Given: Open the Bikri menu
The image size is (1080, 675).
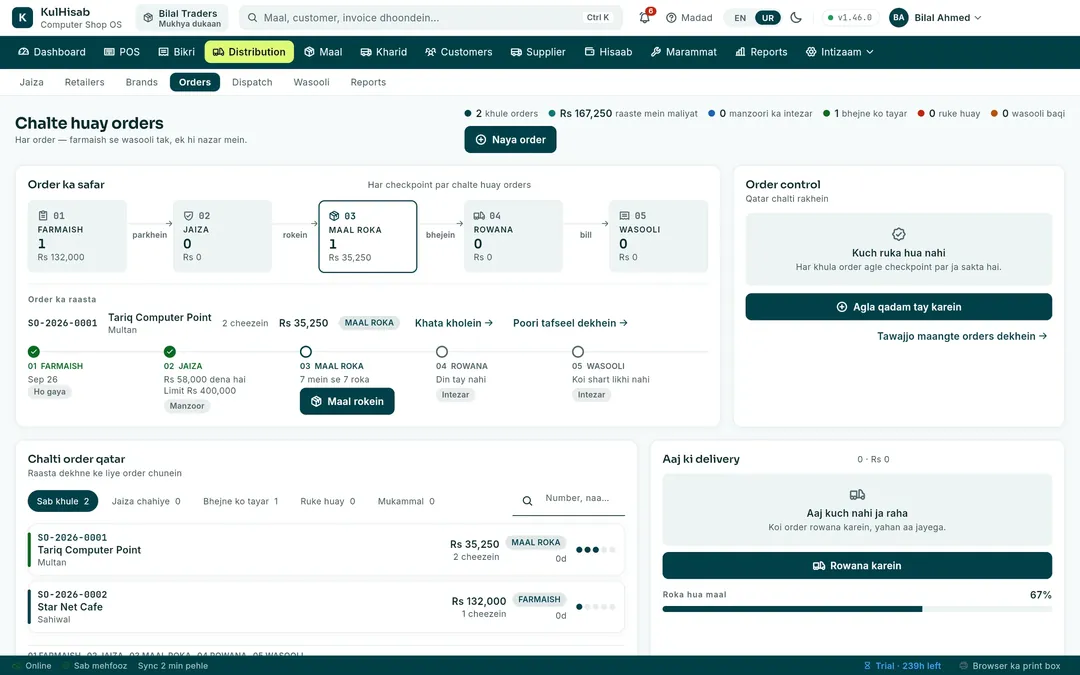Looking at the screenshot, I should click(176, 52).
